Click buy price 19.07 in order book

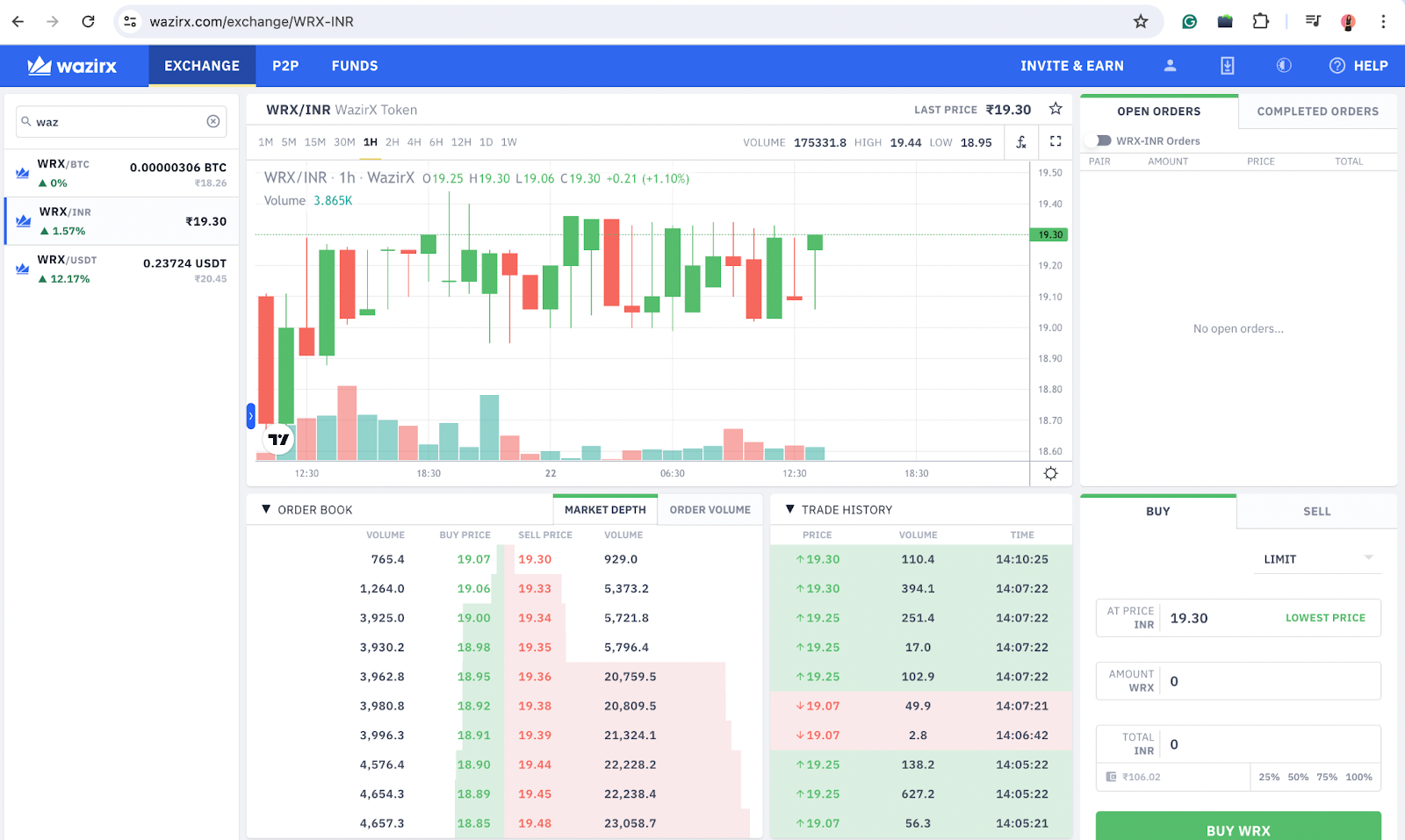[473, 559]
